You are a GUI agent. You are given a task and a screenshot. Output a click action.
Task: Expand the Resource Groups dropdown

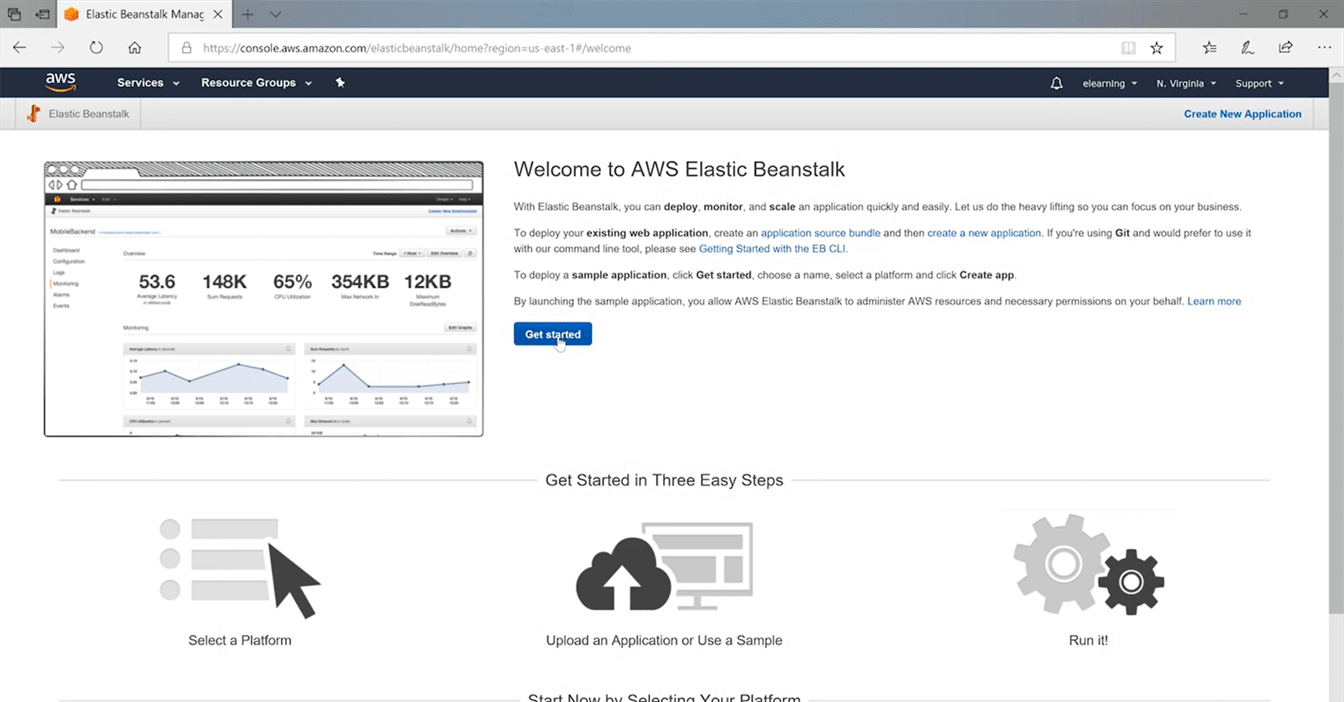coord(256,83)
